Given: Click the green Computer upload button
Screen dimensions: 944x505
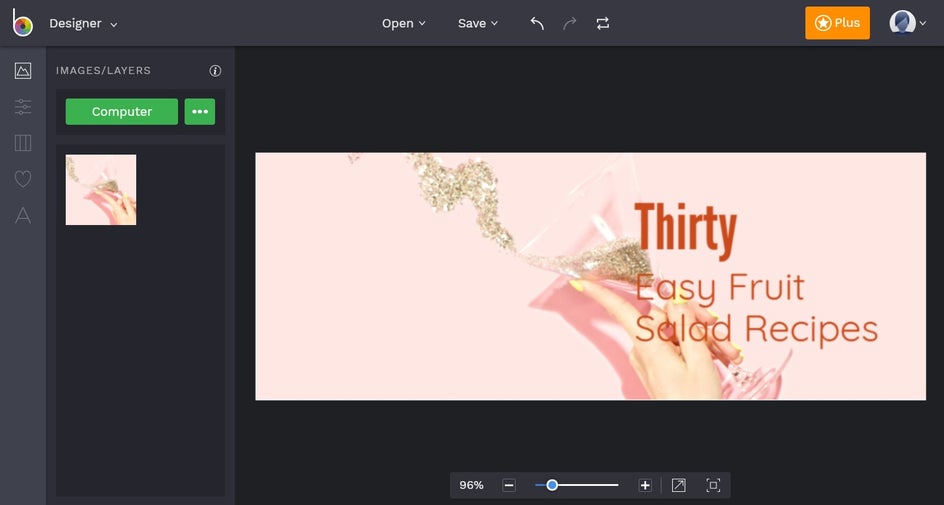Looking at the screenshot, I should [122, 112].
